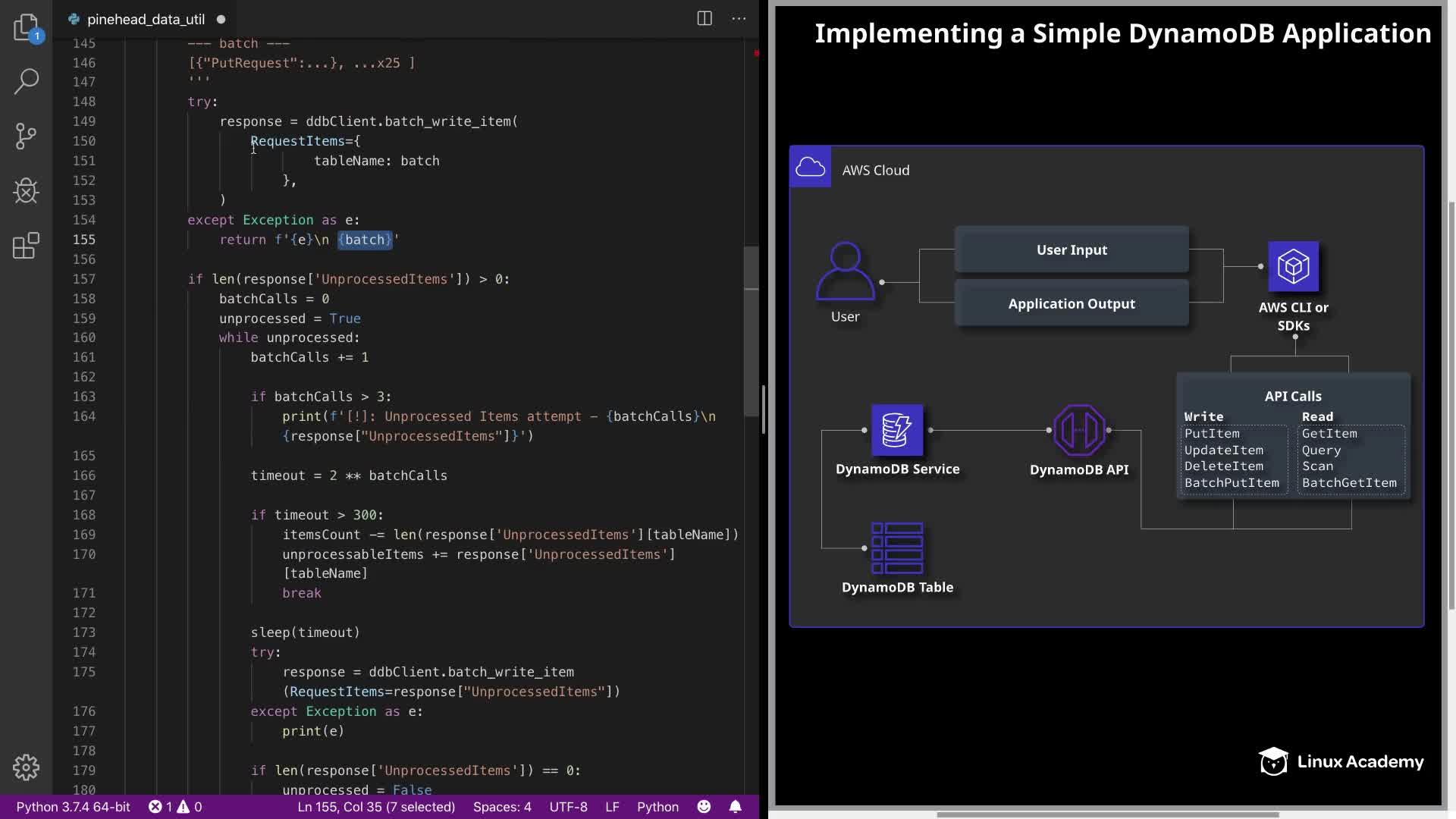Open the Explorer files icon
The height and width of the screenshot is (819, 1456).
click(x=27, y=27)
